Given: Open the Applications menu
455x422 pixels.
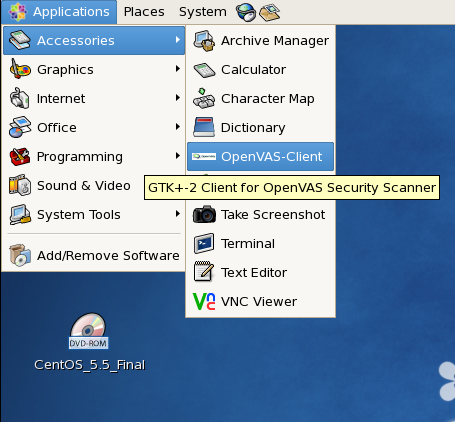Looking at the screenshot, I should (x=59, y=12).
